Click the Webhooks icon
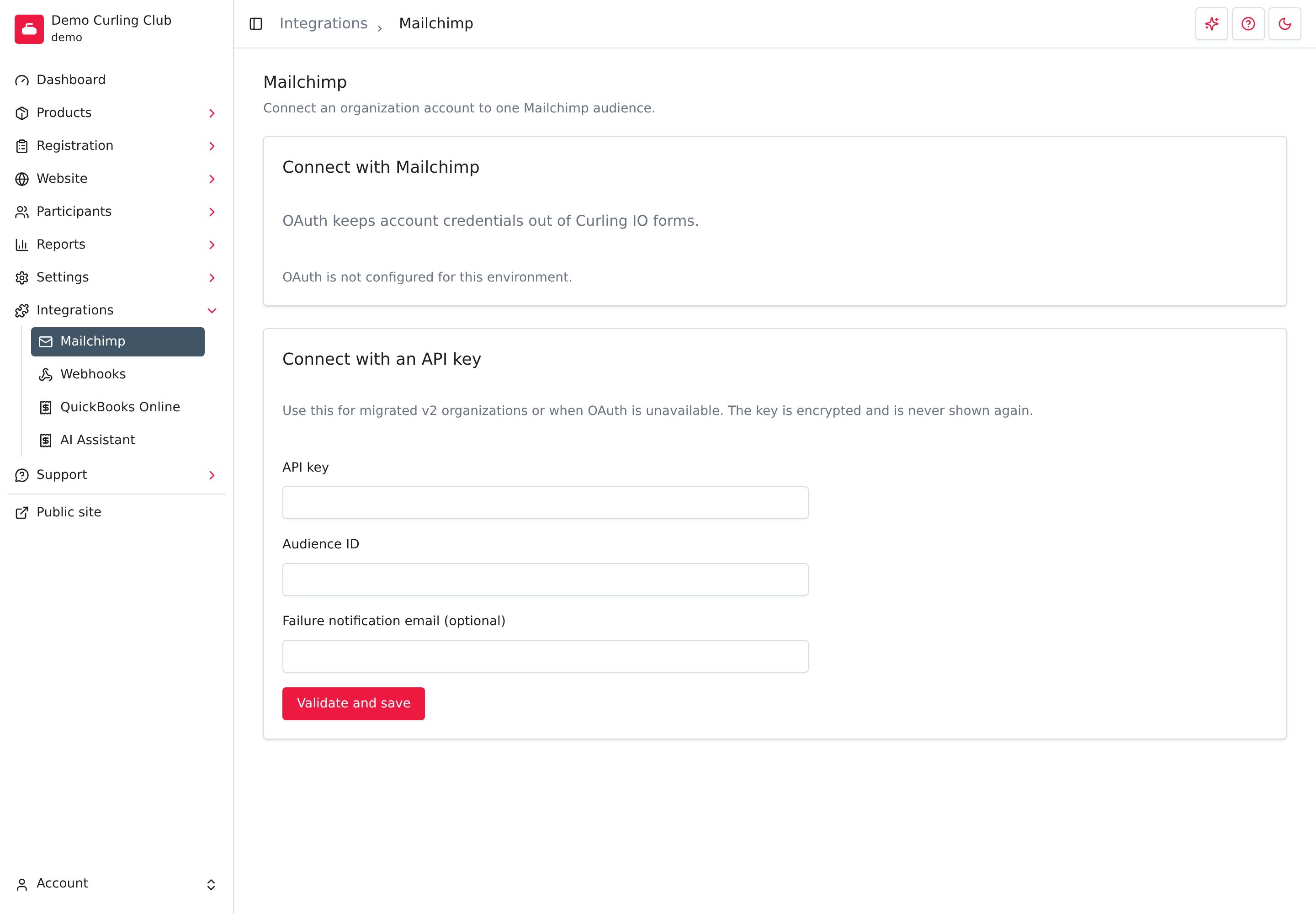The height and width of the screenshot is (914, 1316). pyautogui.click(x=46, y=375)
